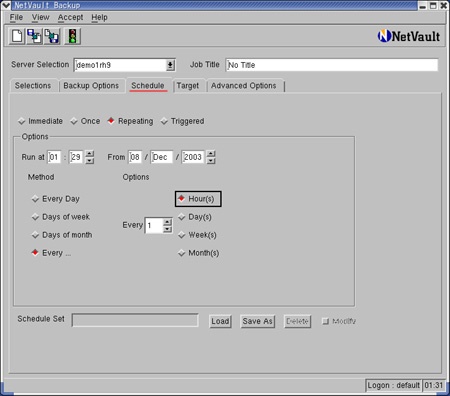This screenshot has width=450, height=396.
Task: Choose the Every ... method
Action: 52,253
